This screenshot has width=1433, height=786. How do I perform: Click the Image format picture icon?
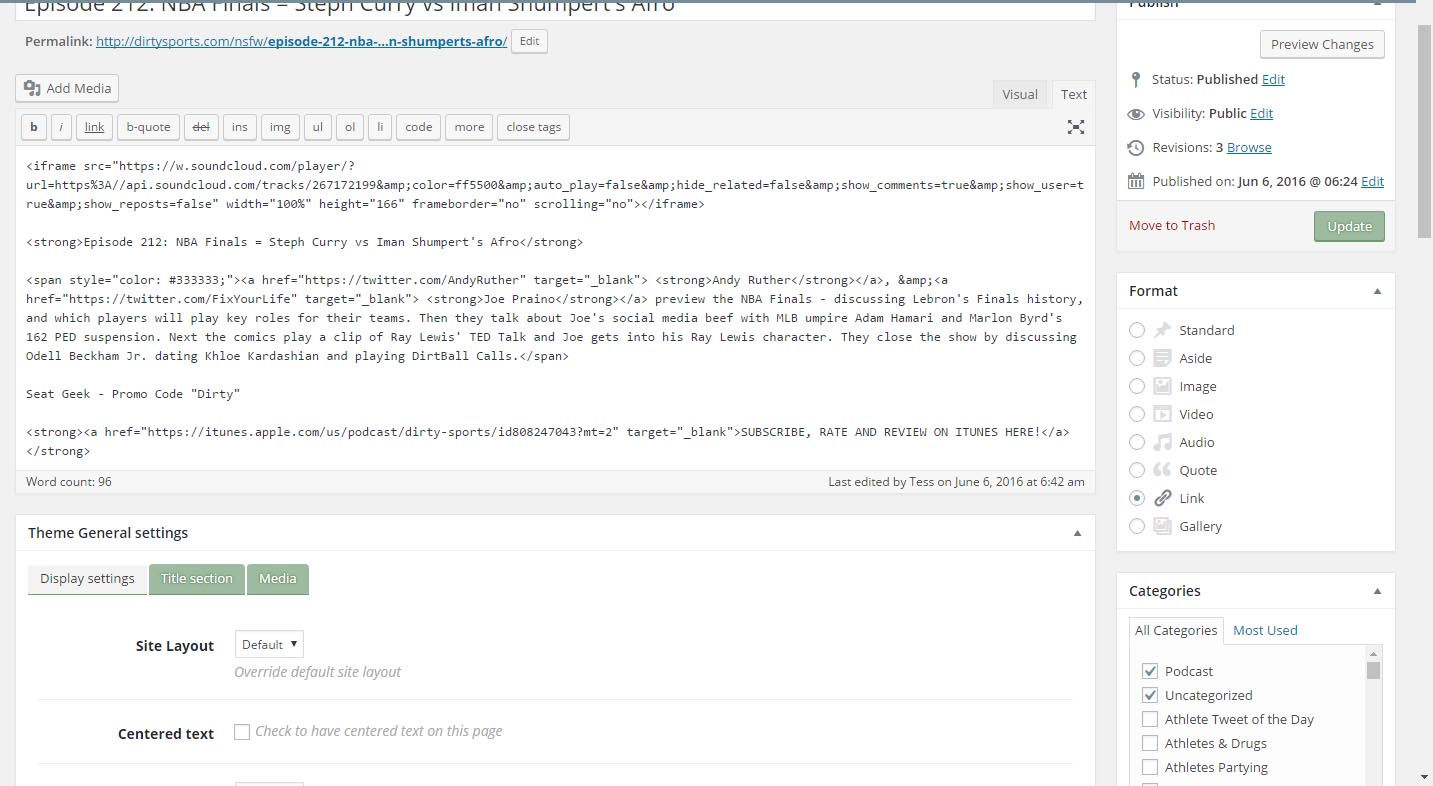click(x=1162, y=386)
